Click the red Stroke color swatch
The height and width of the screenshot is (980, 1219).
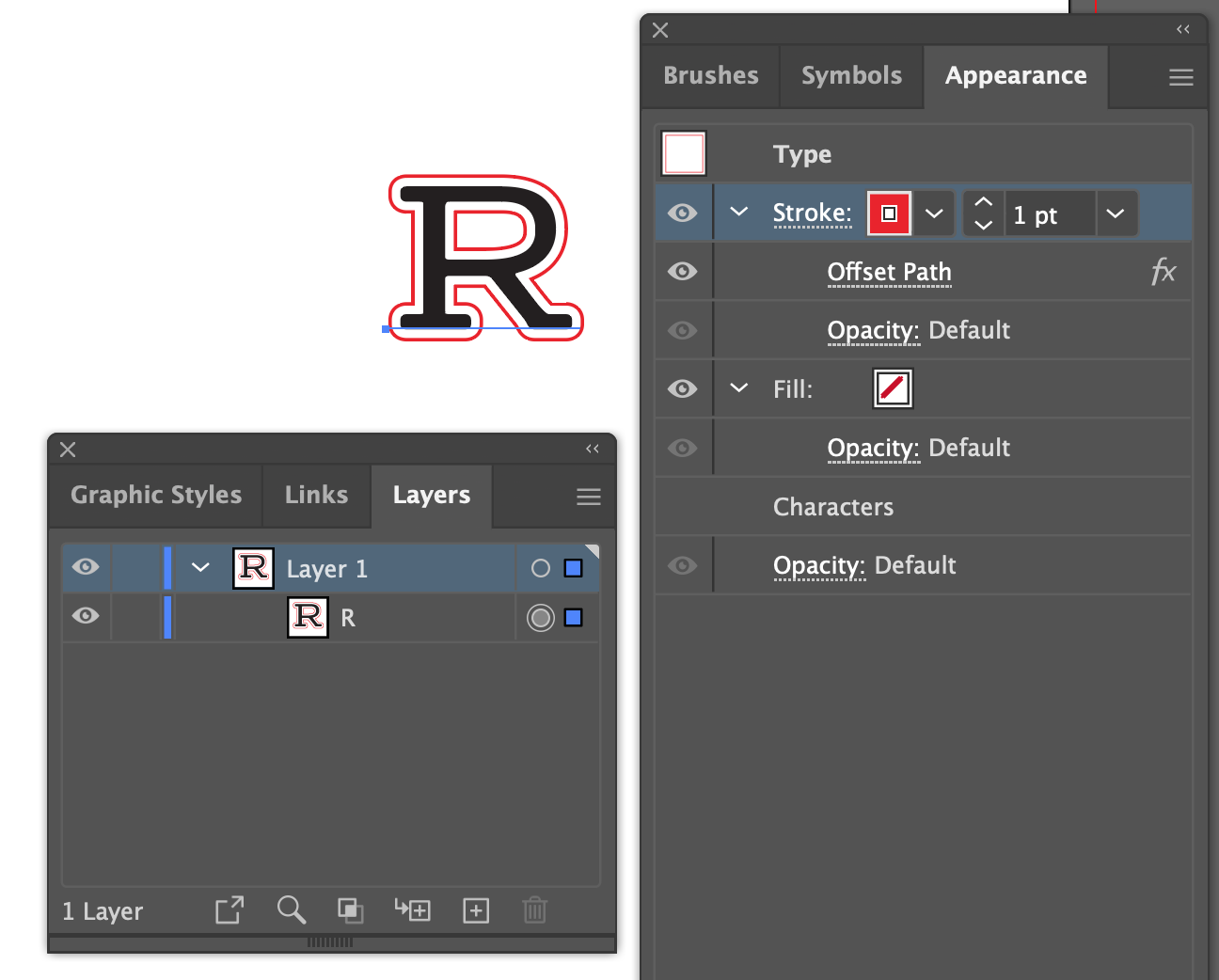click(x=889, y=213)
